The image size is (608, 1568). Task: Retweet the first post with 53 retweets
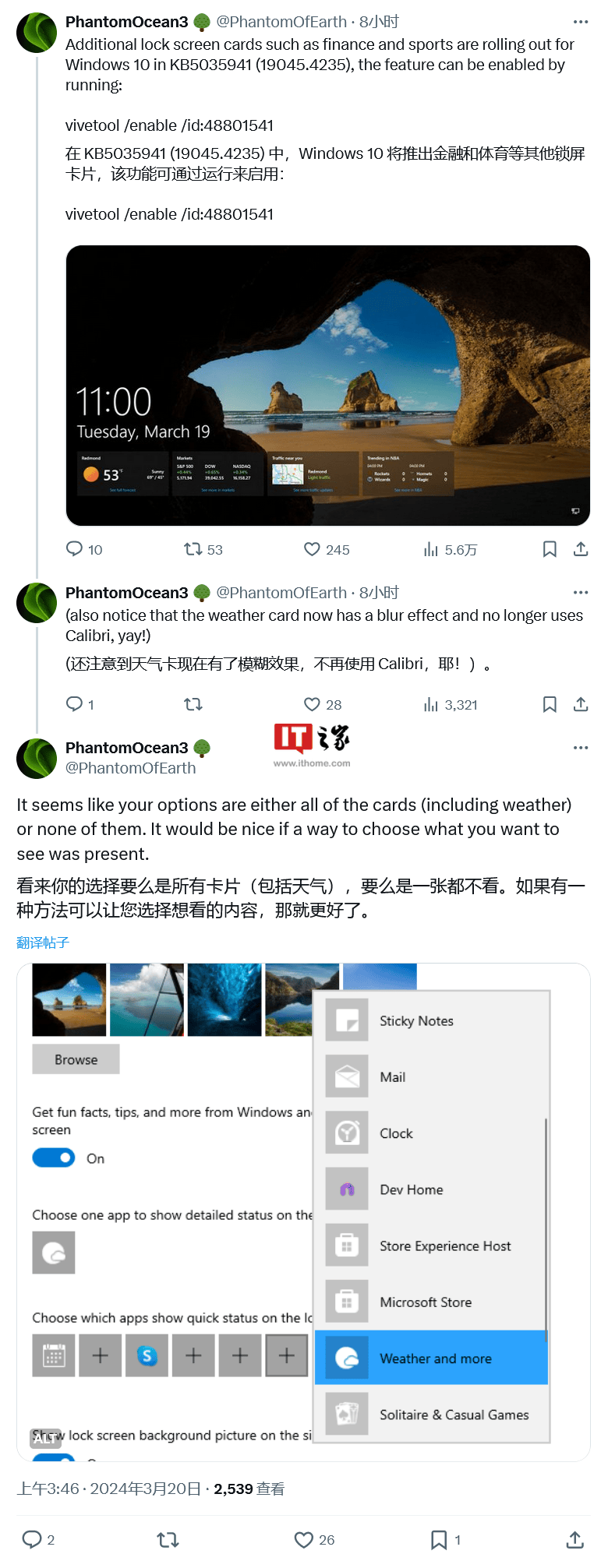[203, 549]
